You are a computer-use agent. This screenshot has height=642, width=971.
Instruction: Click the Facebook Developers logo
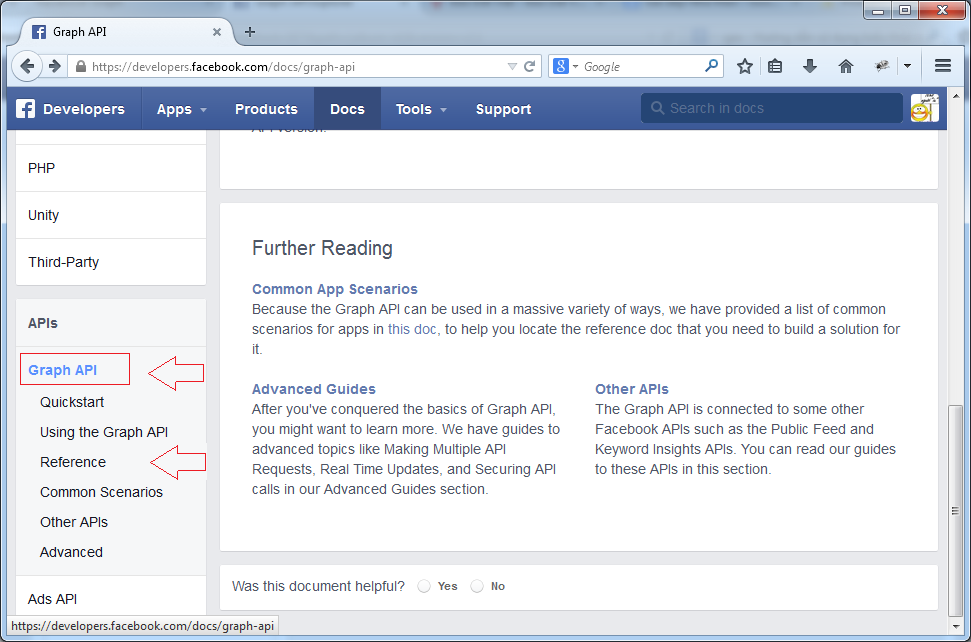click(x=71, y=109)
